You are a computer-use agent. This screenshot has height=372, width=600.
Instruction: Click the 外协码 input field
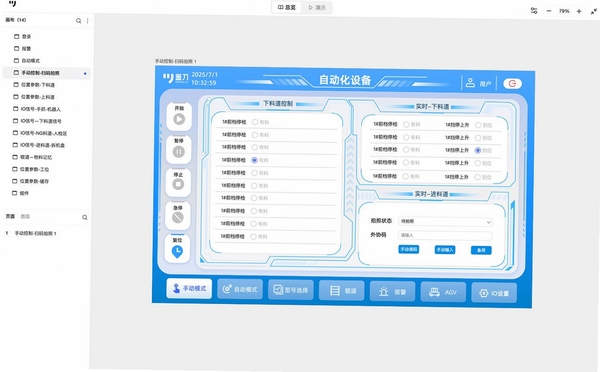coord(445,235)
